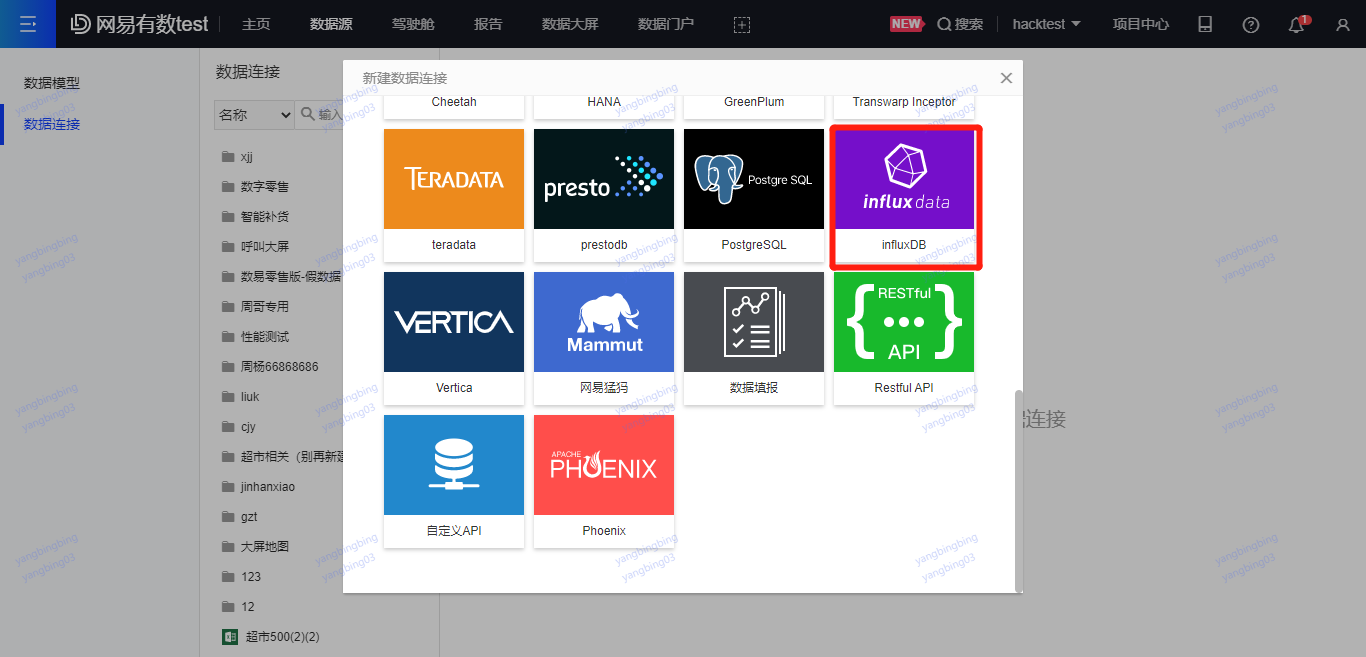Choose the influxDB connector tile
Viewport: 1366px width, 657px height.
click(904, 195)
